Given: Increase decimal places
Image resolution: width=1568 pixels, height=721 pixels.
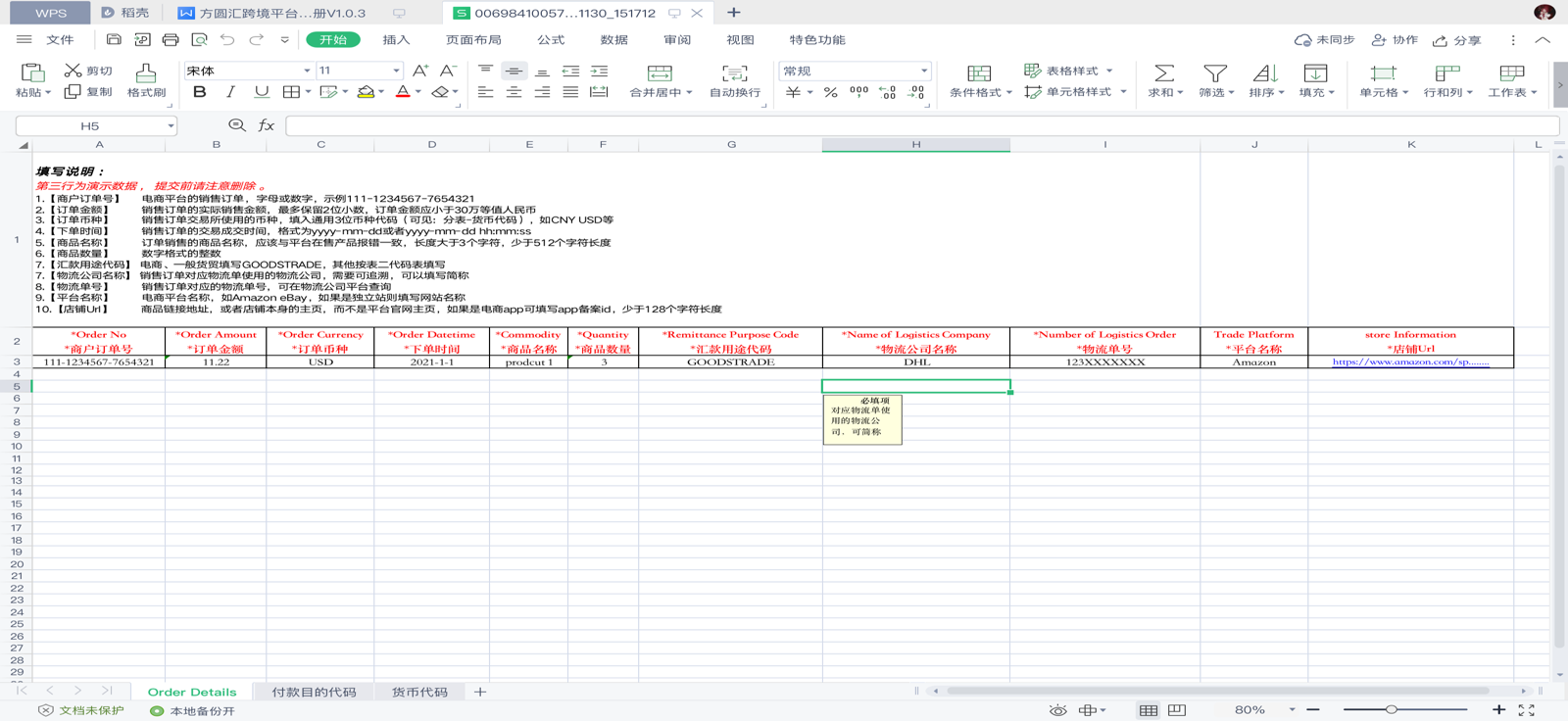Looking at the screenshot, I should [x=887, y=92].
